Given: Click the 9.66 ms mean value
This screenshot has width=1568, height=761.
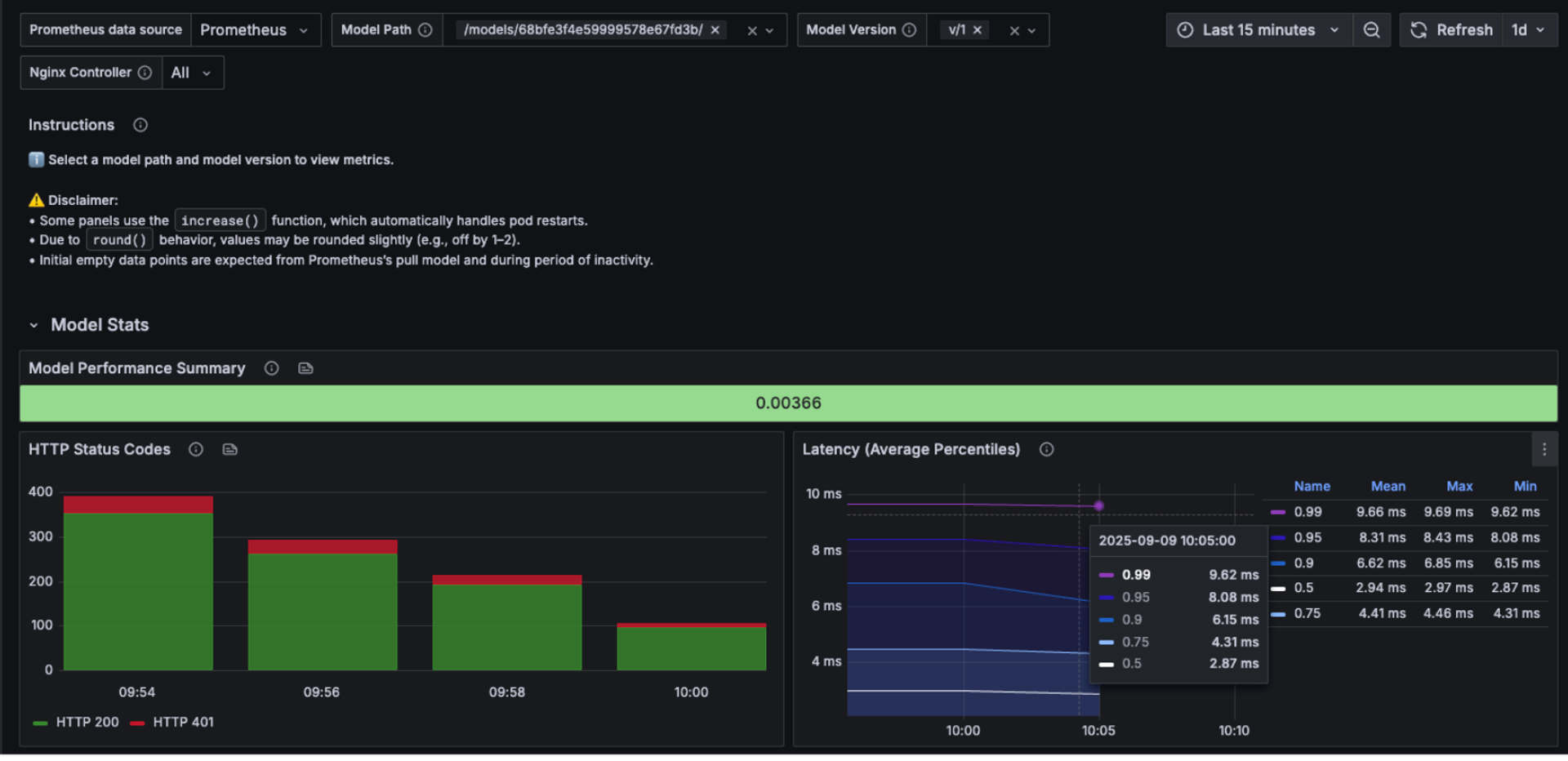Looking at the screenshot, I should pos(1381,513).
